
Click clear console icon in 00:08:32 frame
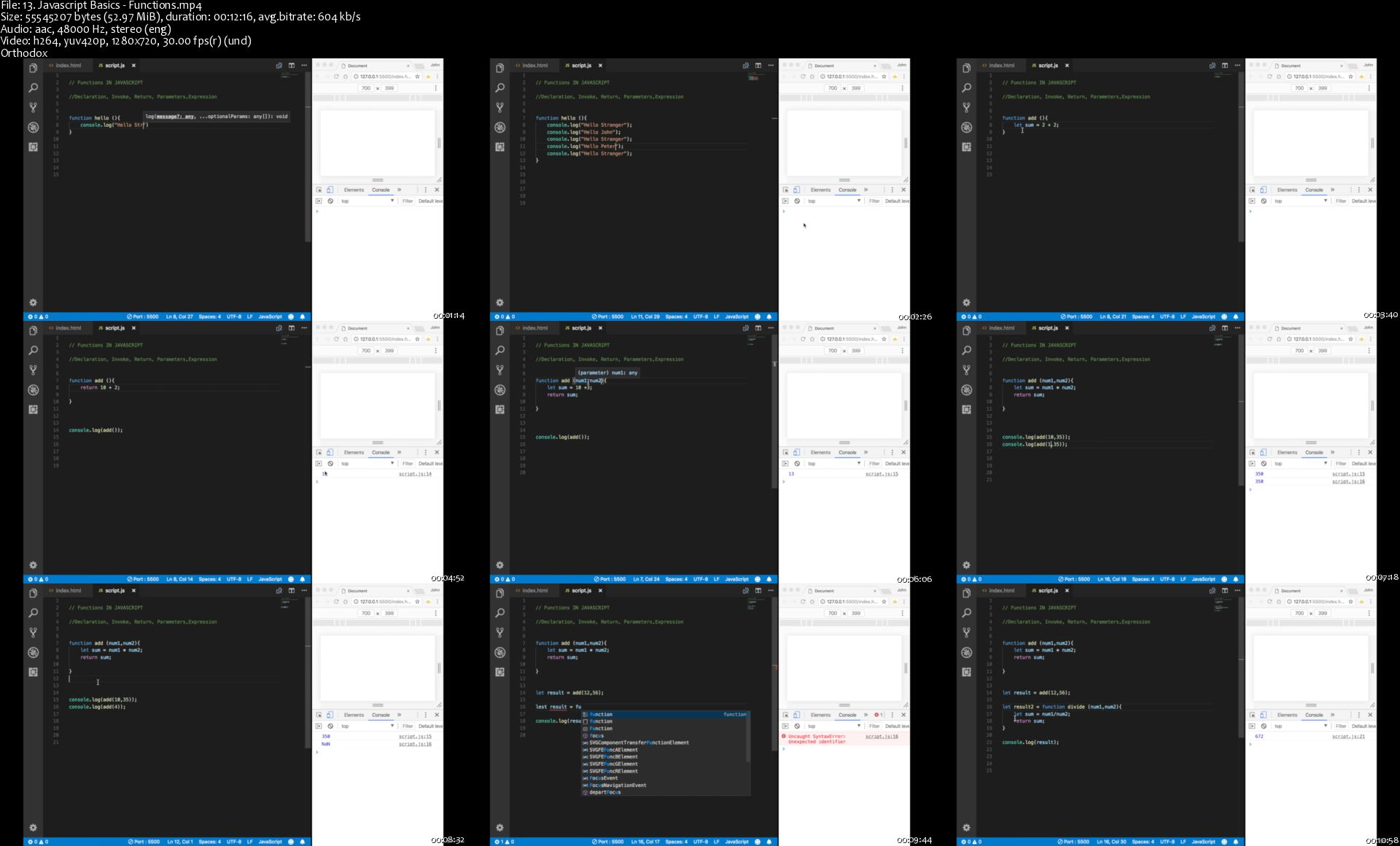pyautogui.click(x=330, y=726)
